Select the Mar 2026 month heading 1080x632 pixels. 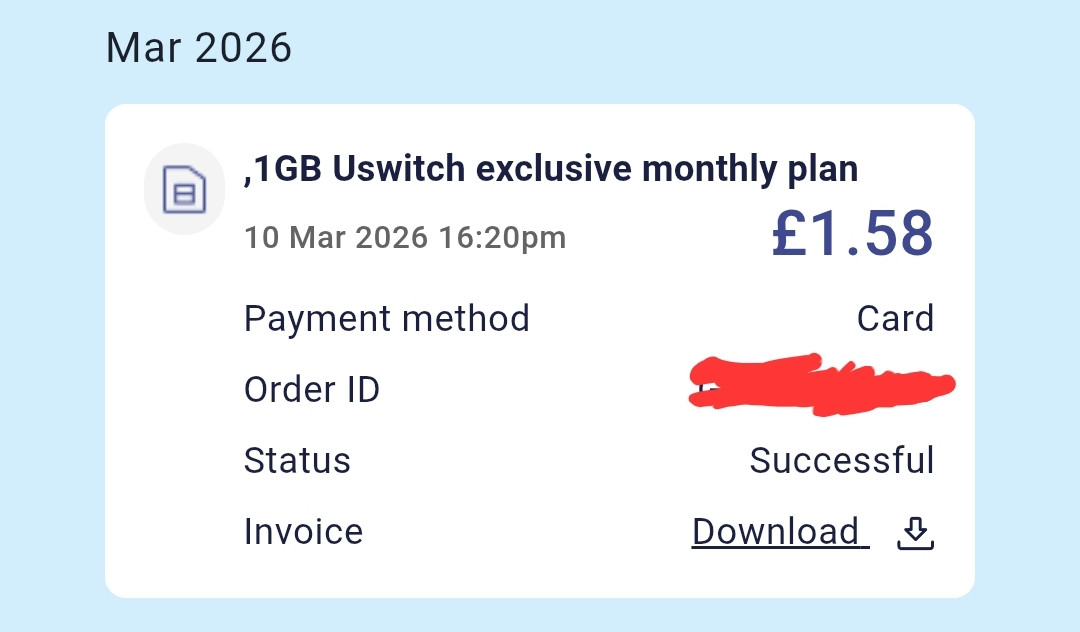[199, 47]
